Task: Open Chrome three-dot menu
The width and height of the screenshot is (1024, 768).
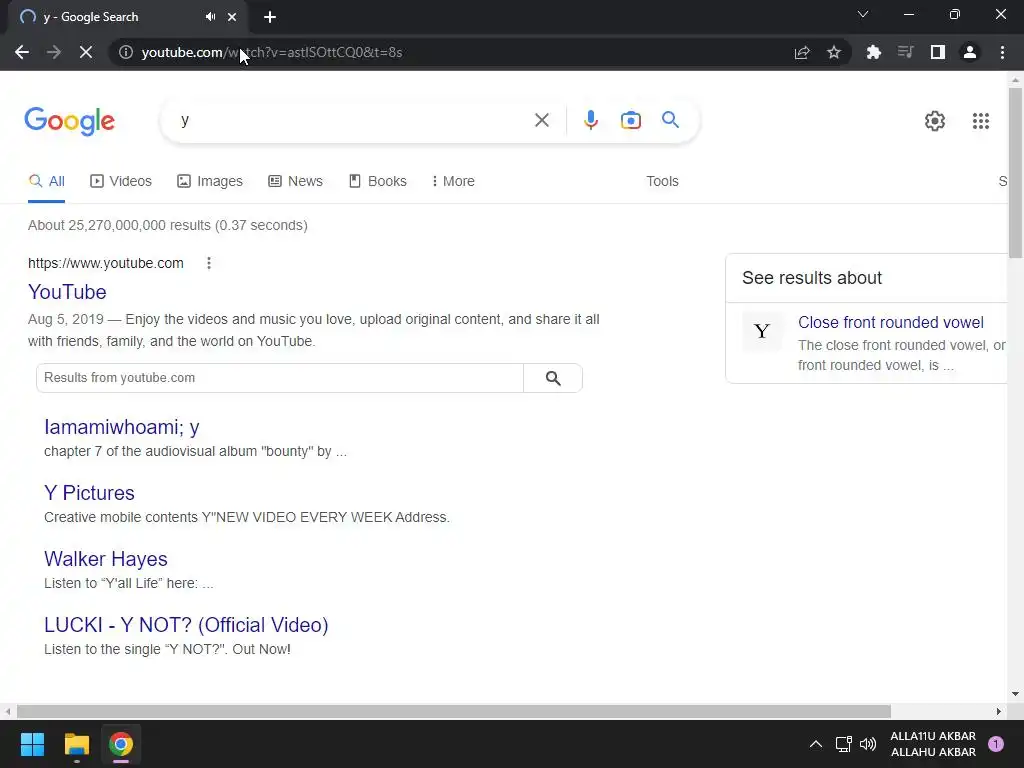Action: pos(1002,52)
